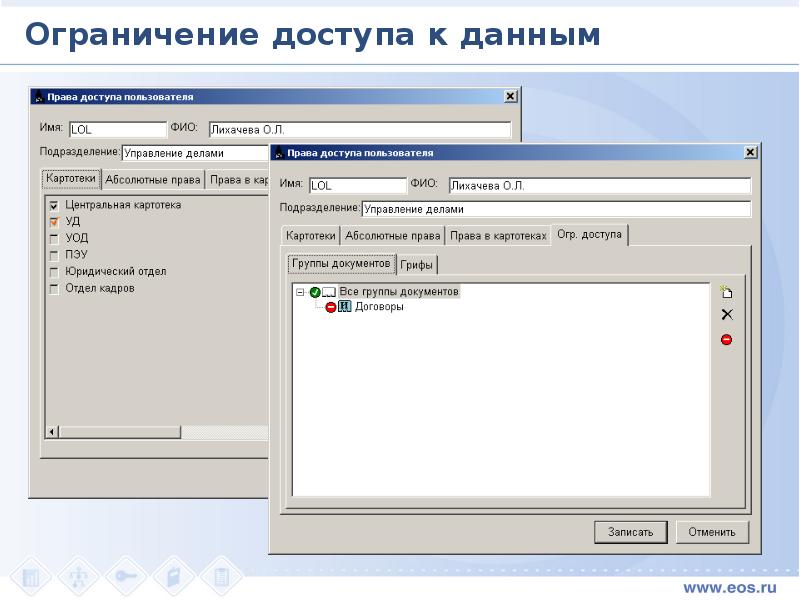The width and height of the screenshot is (800, 600).
Task: Click the org chart icon at slide bottom
Action: point(78,577)
